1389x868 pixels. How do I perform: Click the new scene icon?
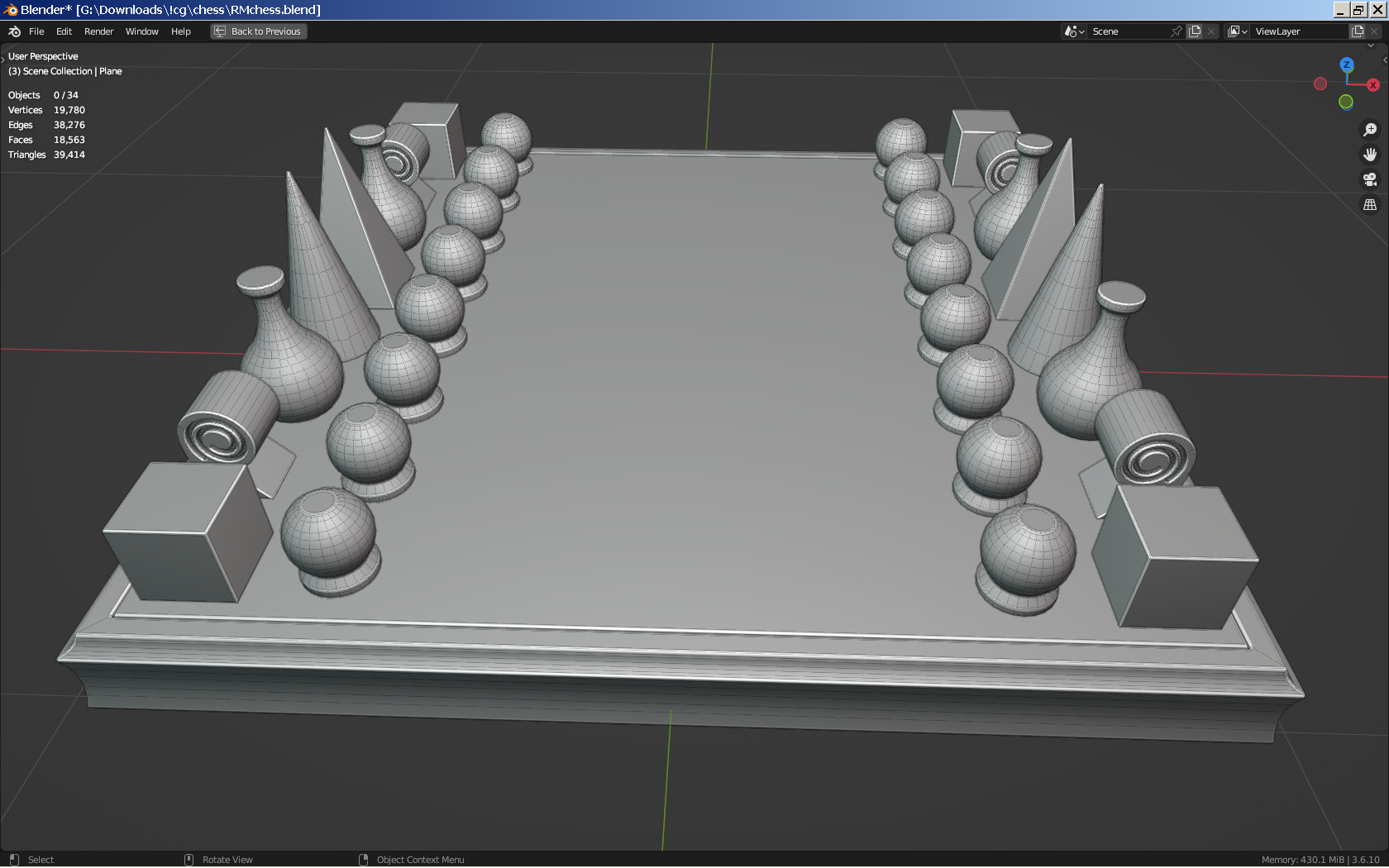click(1195, 31)
